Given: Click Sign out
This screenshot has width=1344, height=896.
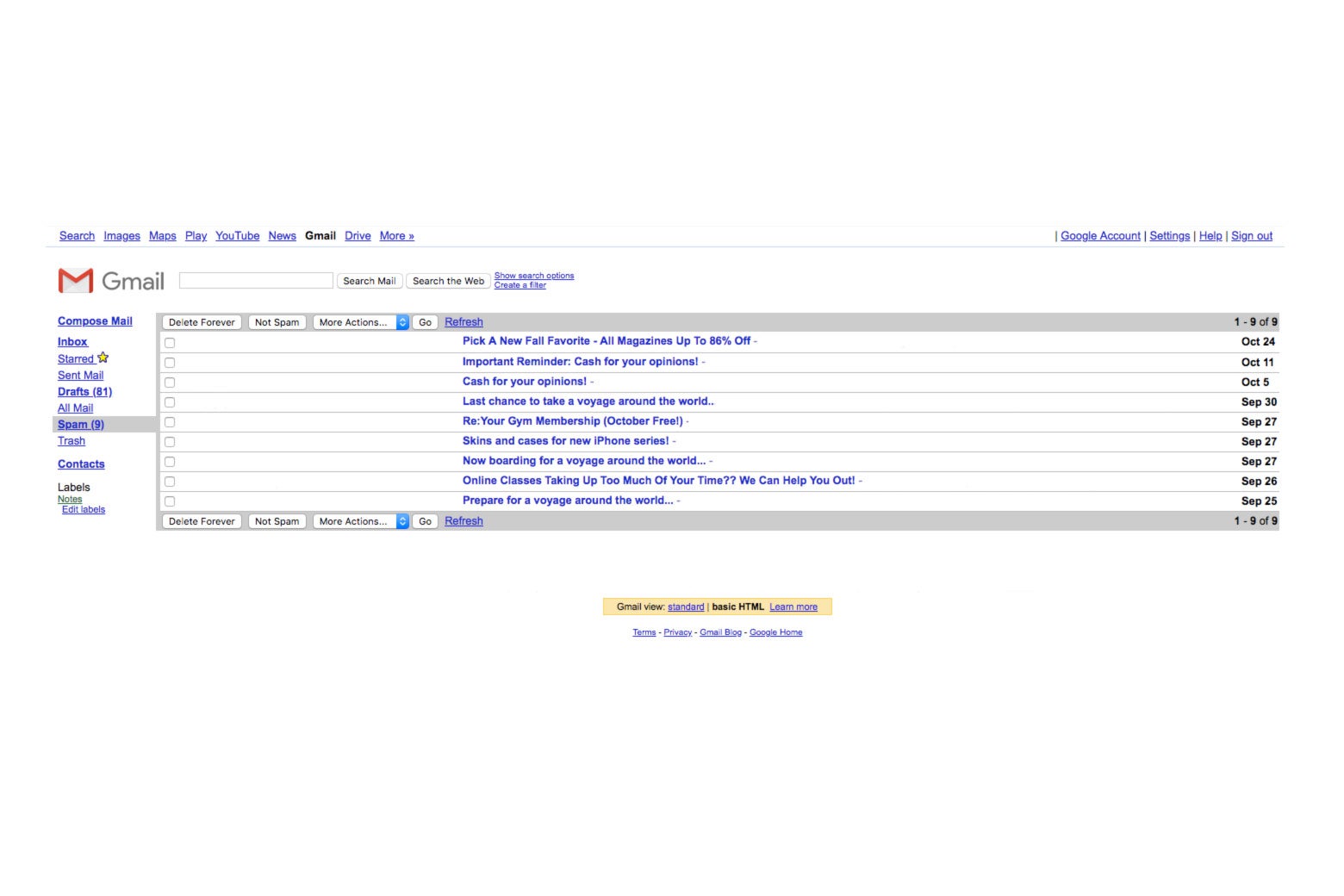Looking at the screenshot, I should [x=1252, y=236].
